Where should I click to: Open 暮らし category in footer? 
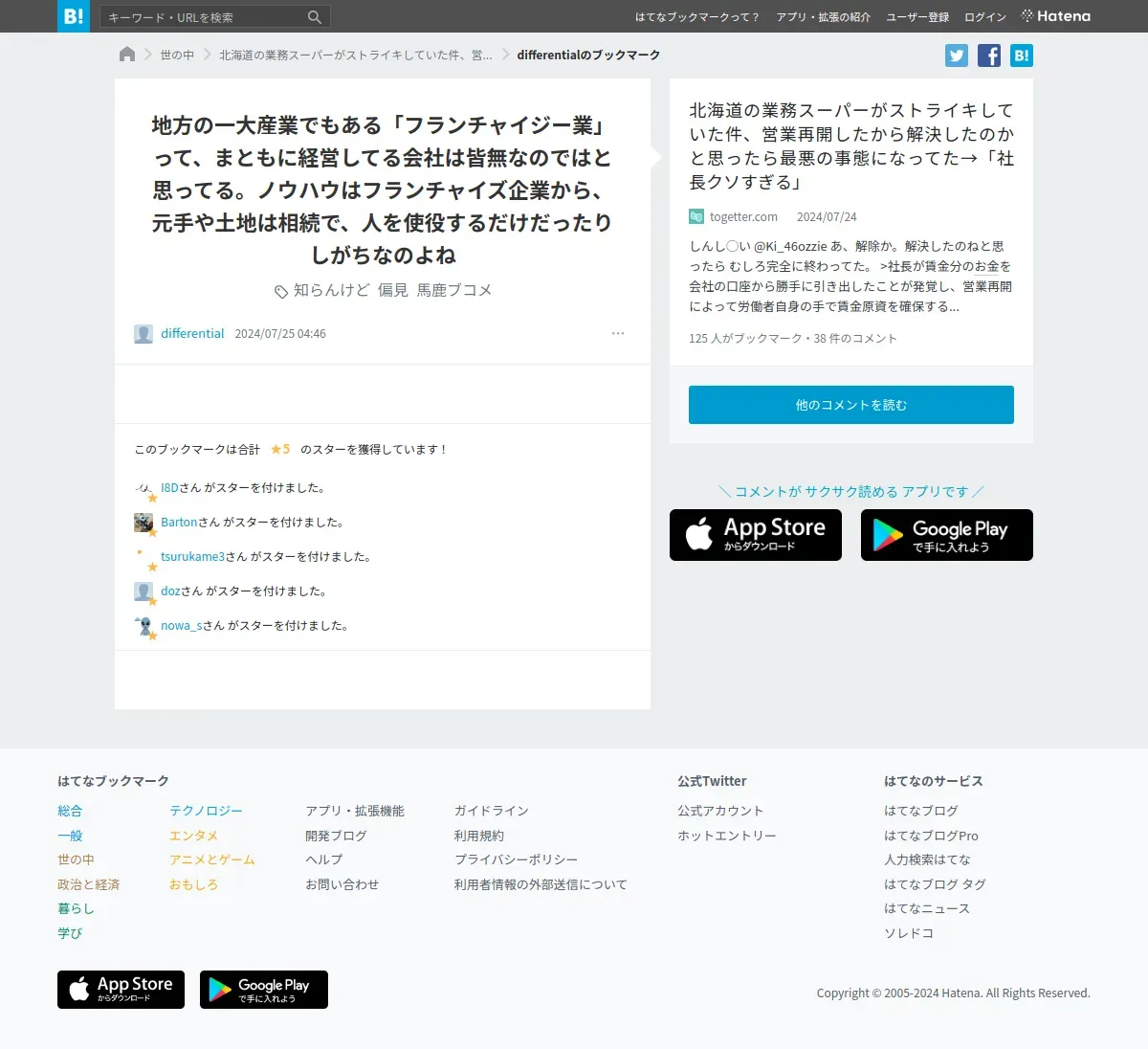click(x=76, y=908)
